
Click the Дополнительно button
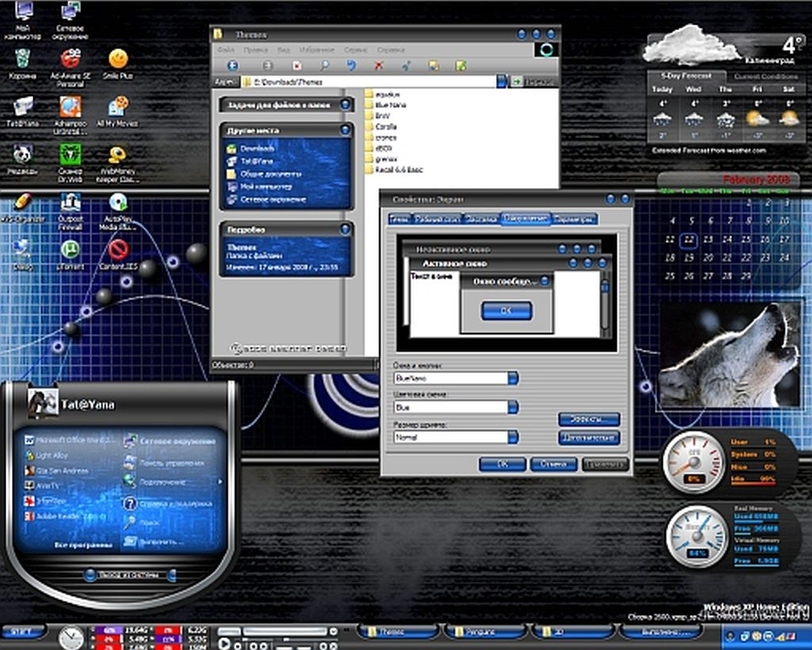click(x=589, y=438)
